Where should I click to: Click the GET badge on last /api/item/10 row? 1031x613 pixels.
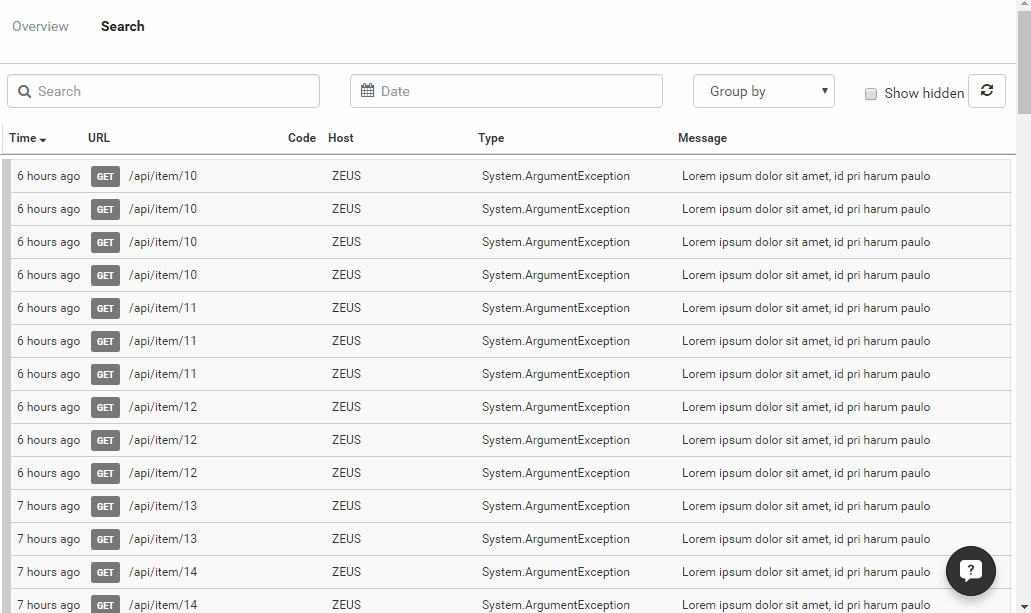(105, 276)
